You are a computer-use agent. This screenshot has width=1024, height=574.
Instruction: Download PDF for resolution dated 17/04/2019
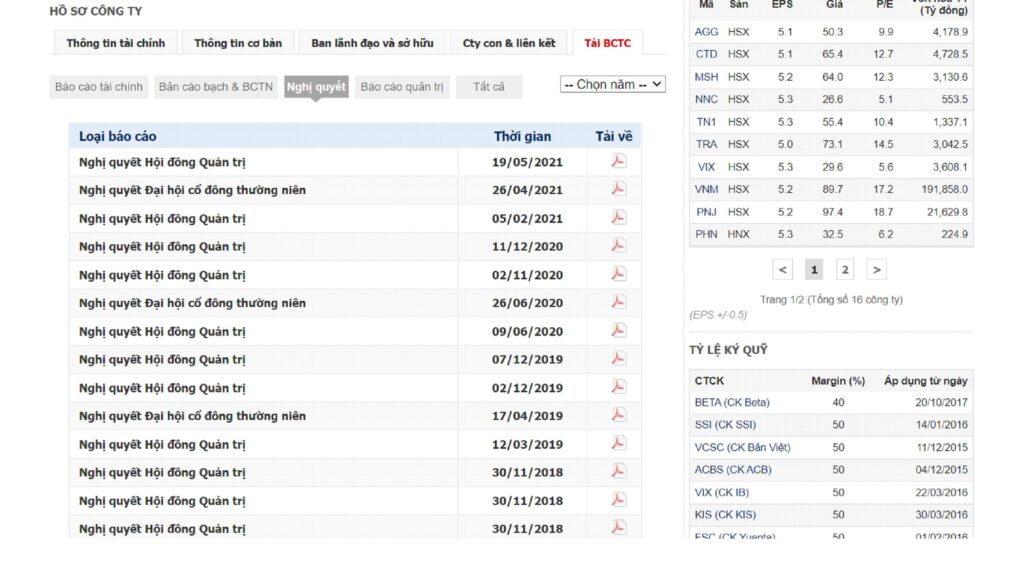click(618, 415)
